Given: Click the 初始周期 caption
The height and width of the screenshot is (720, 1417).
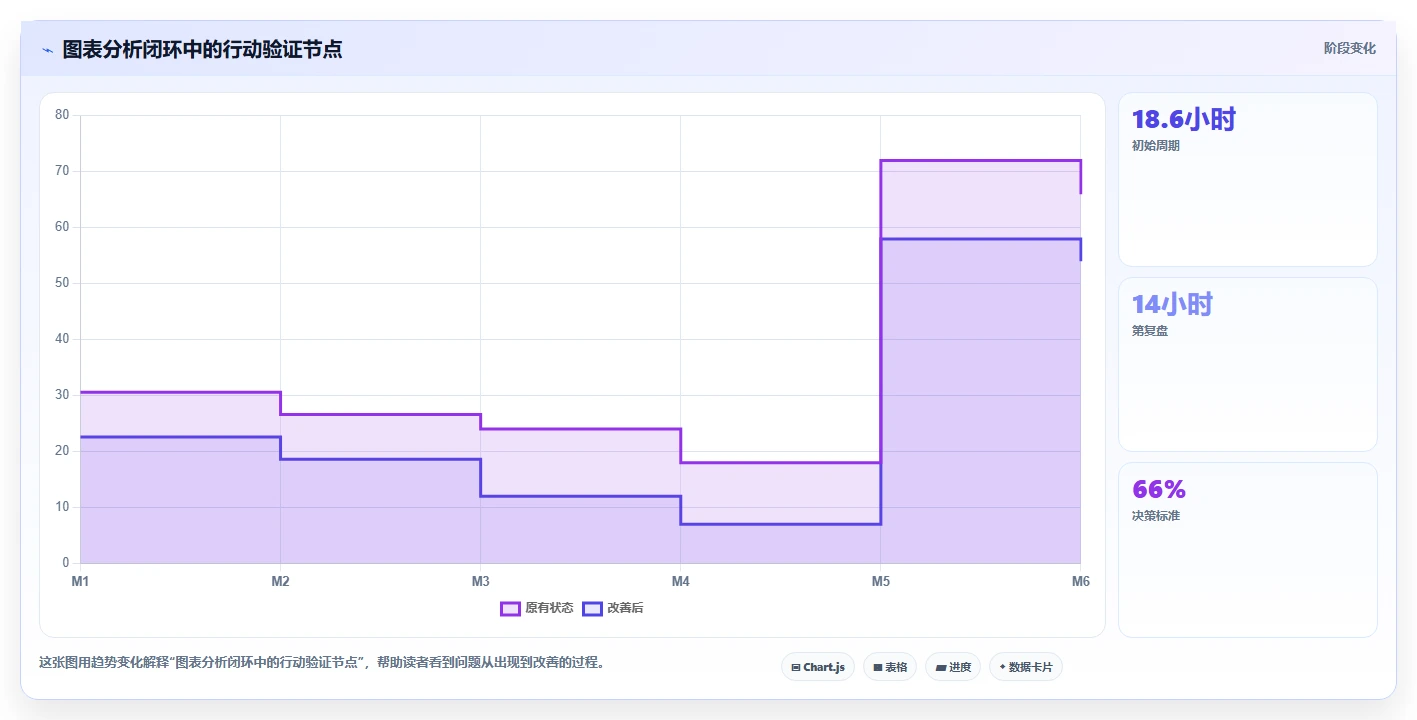Looking at the screenshot, I should click(x=1156, y=146).
